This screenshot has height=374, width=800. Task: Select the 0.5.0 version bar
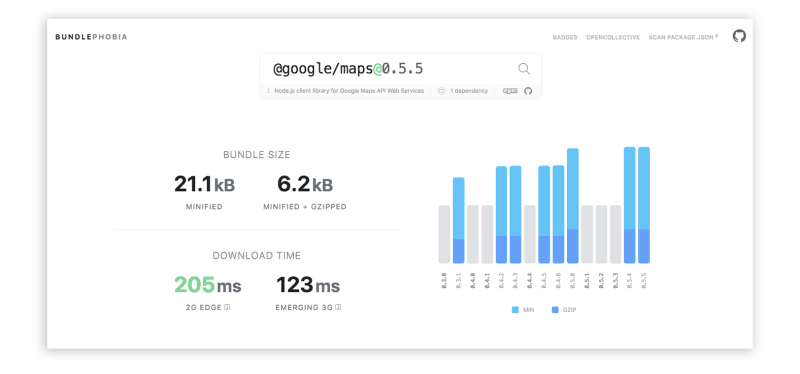click(573, 206)
